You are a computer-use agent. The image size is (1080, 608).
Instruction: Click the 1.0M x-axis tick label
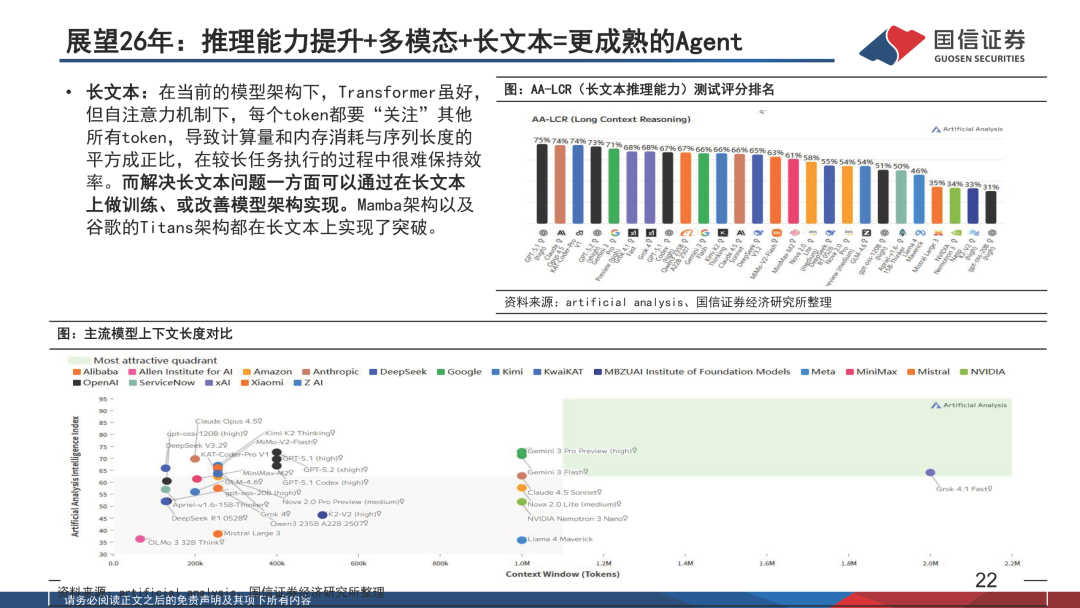(x=522, y=563)
